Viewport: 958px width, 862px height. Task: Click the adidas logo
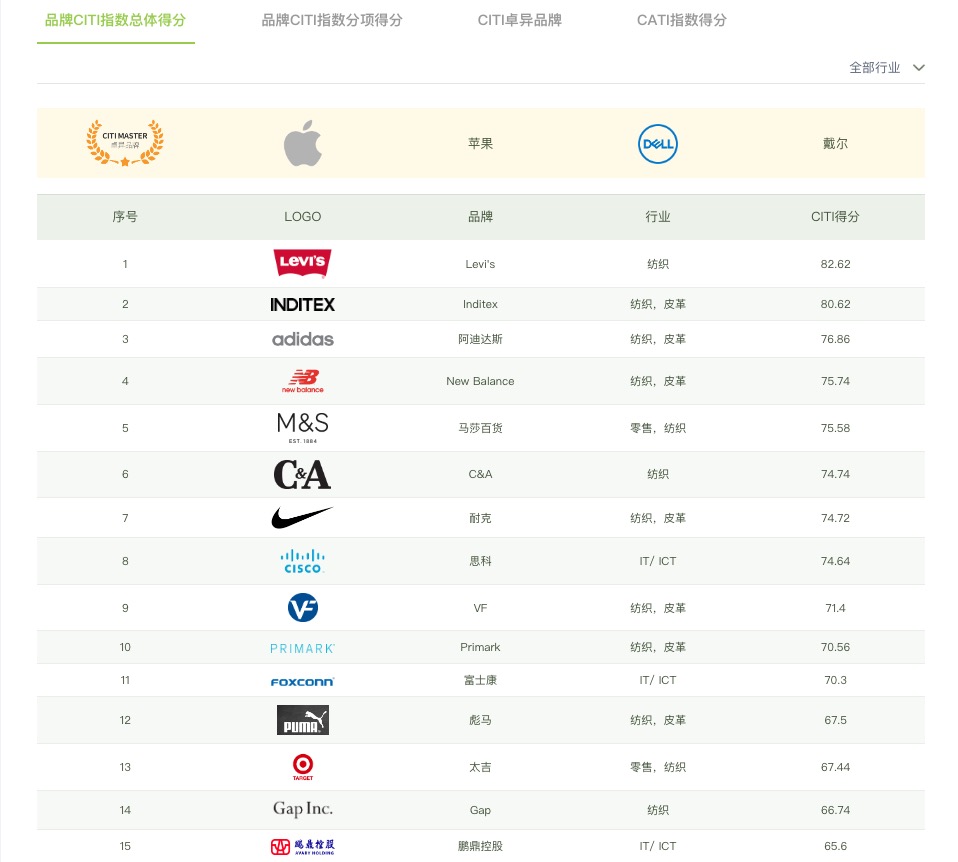click(302, 339)
